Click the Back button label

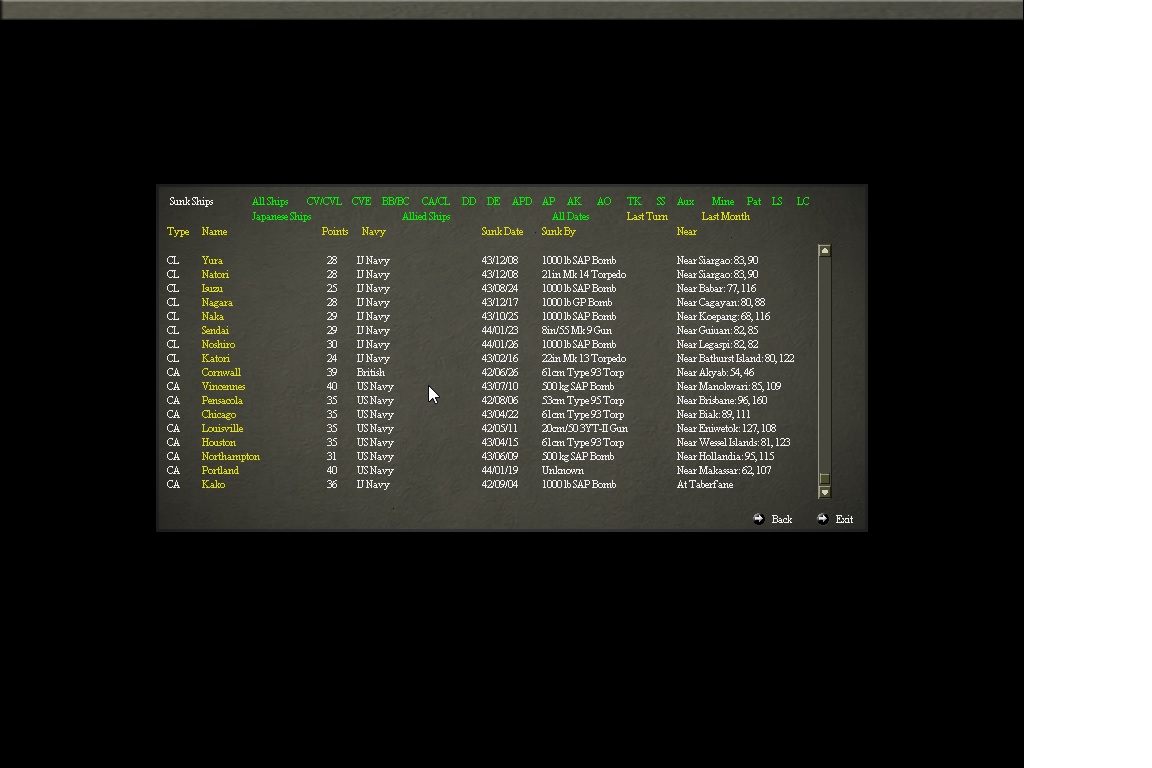(x=782, y=520)
